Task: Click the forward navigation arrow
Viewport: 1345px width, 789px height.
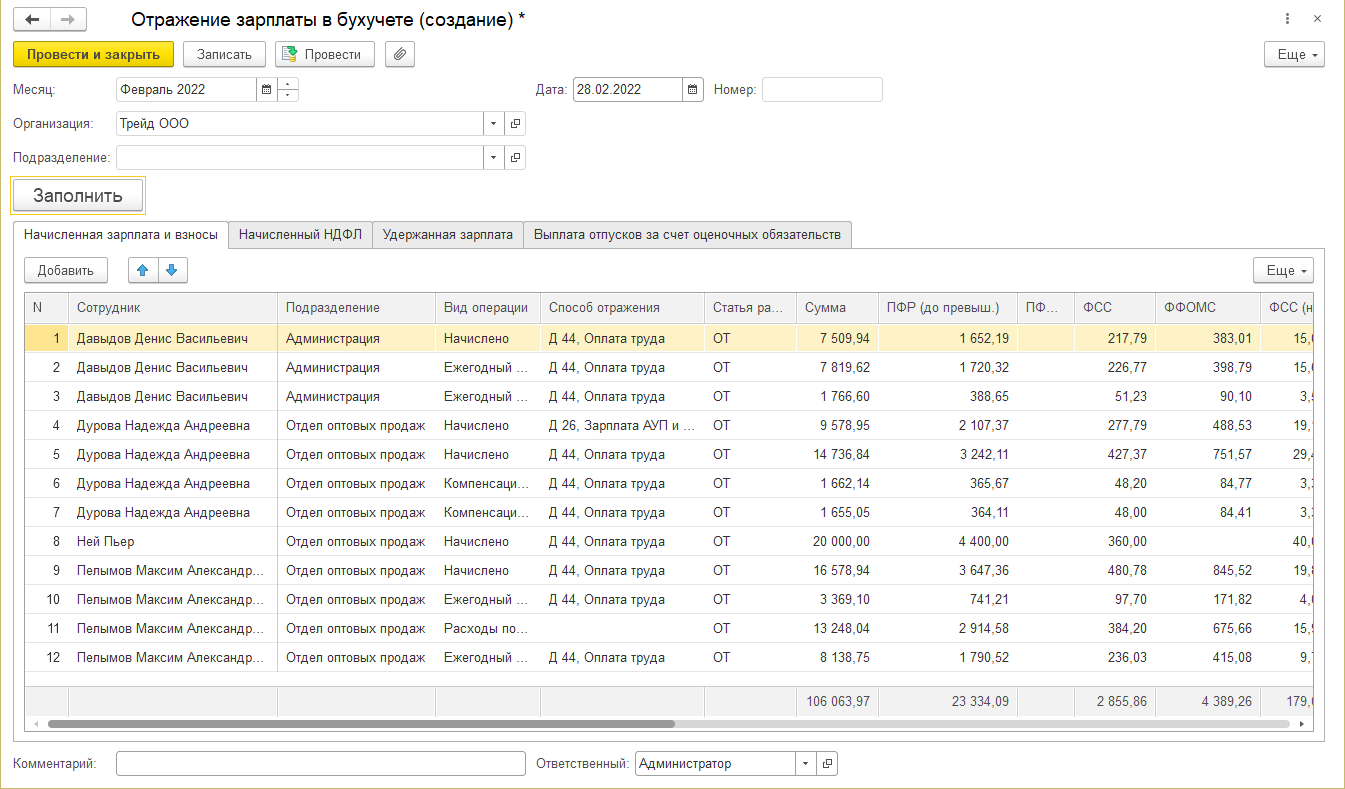Action: tap(68, 20)
